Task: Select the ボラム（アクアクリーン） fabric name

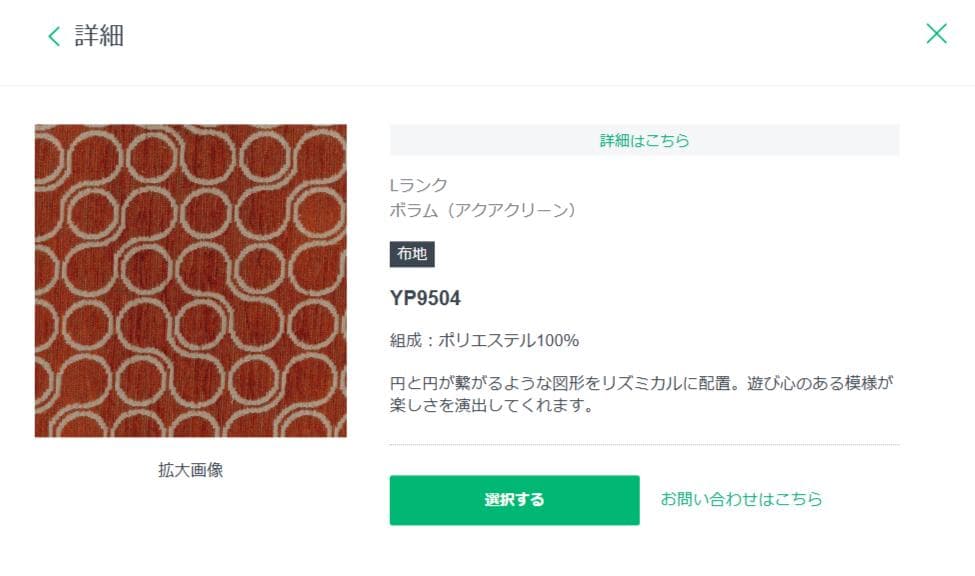Action: tap(483, 210)
